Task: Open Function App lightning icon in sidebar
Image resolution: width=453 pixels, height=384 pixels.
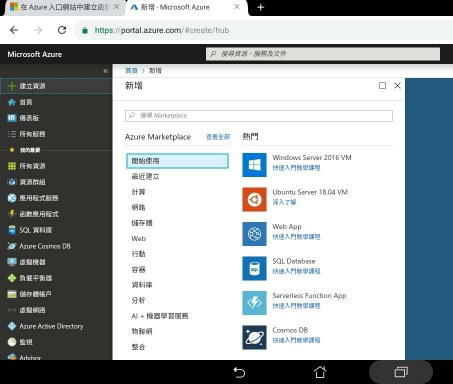Action: coord(12,214)
